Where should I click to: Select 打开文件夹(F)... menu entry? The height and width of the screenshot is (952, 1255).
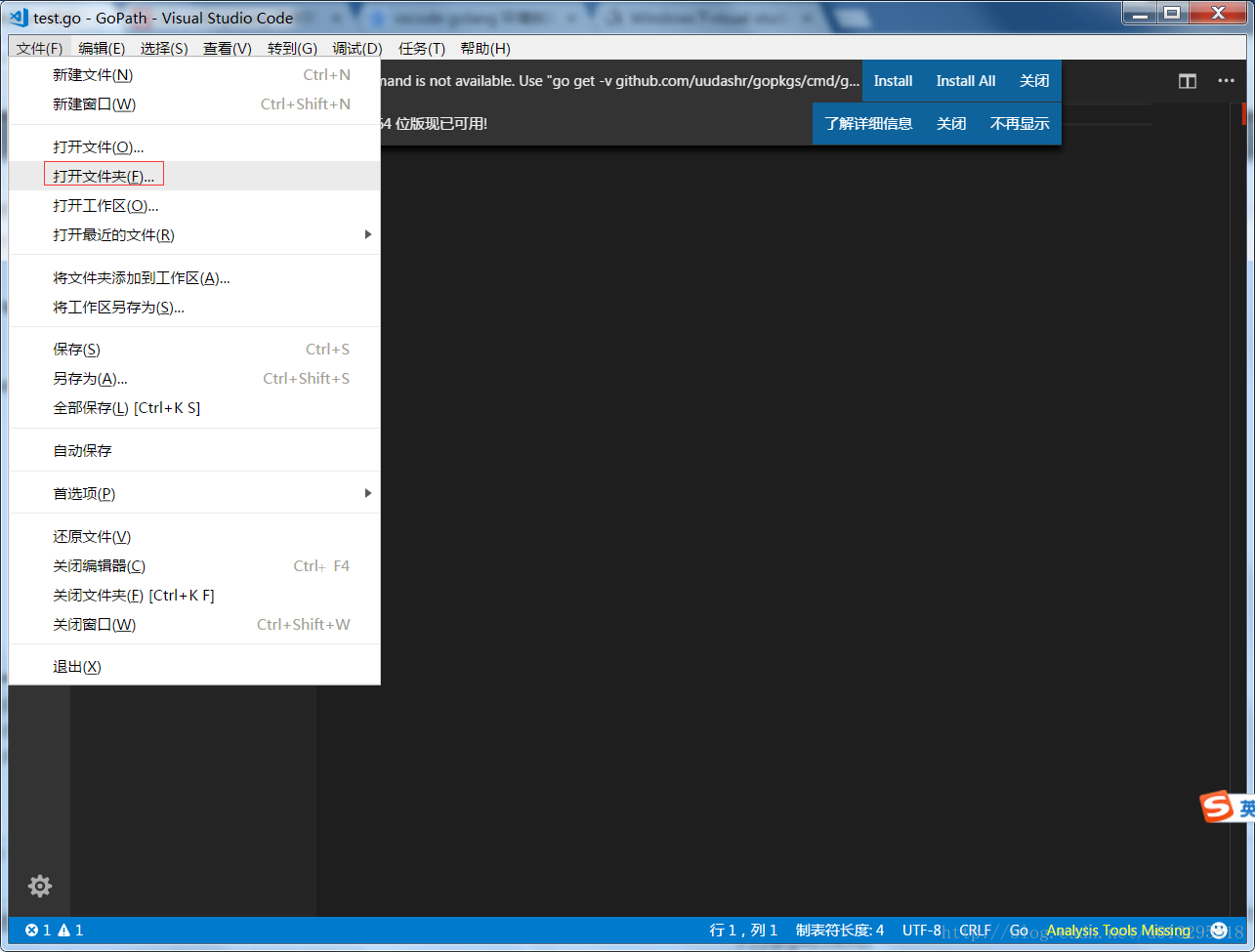point(194,177)
